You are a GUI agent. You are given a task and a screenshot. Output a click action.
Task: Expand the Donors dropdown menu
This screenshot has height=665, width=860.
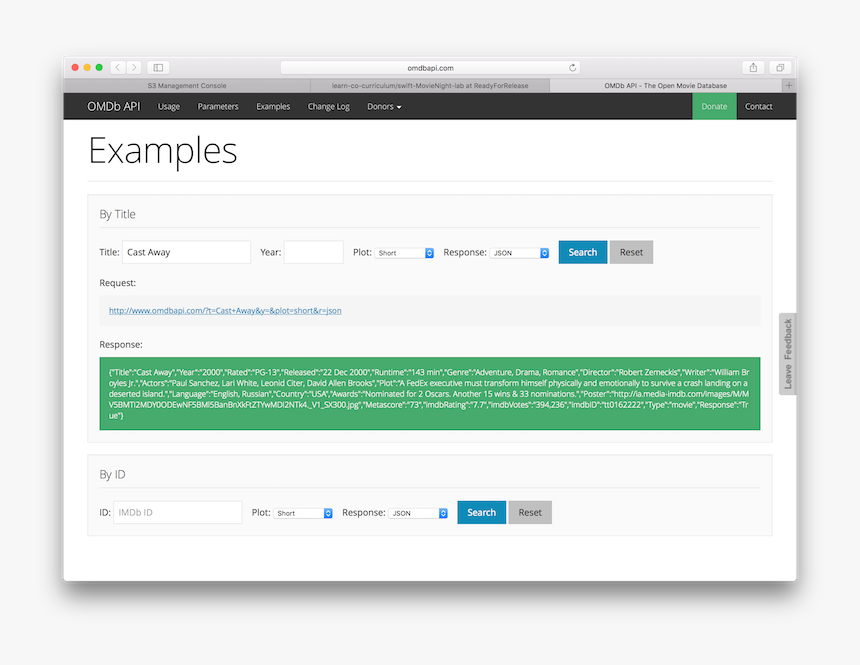coord(384,106)
